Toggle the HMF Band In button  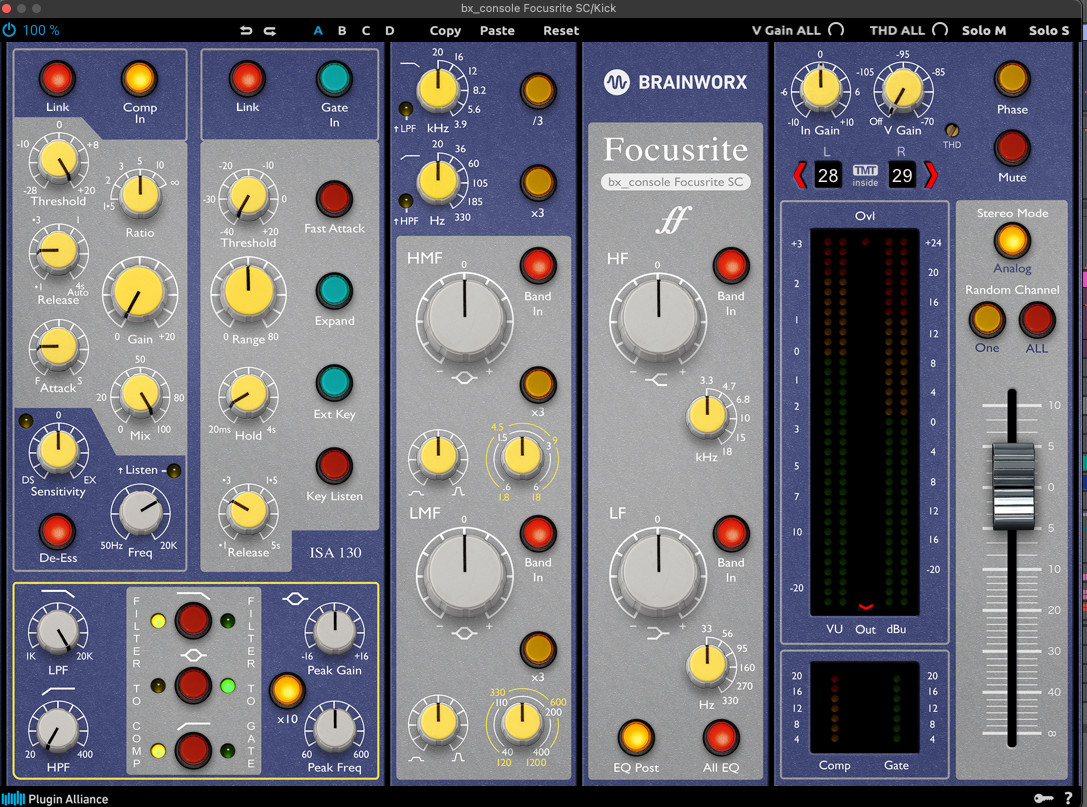538,266
